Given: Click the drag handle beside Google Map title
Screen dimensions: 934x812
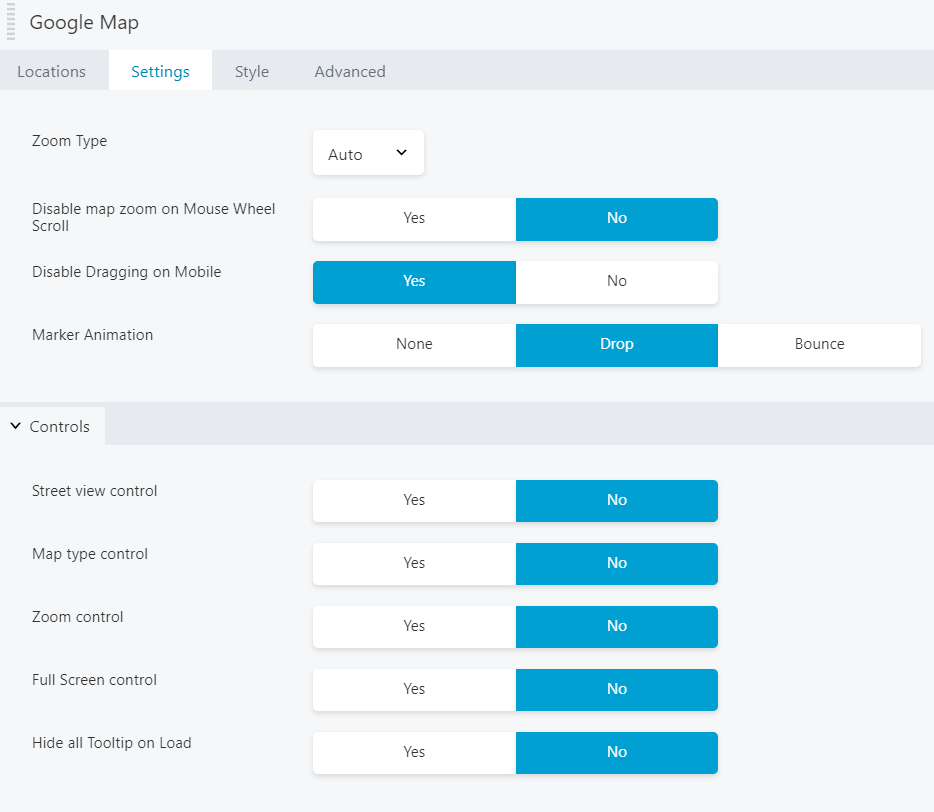Looking at the screenshot, I should [11, 23].
